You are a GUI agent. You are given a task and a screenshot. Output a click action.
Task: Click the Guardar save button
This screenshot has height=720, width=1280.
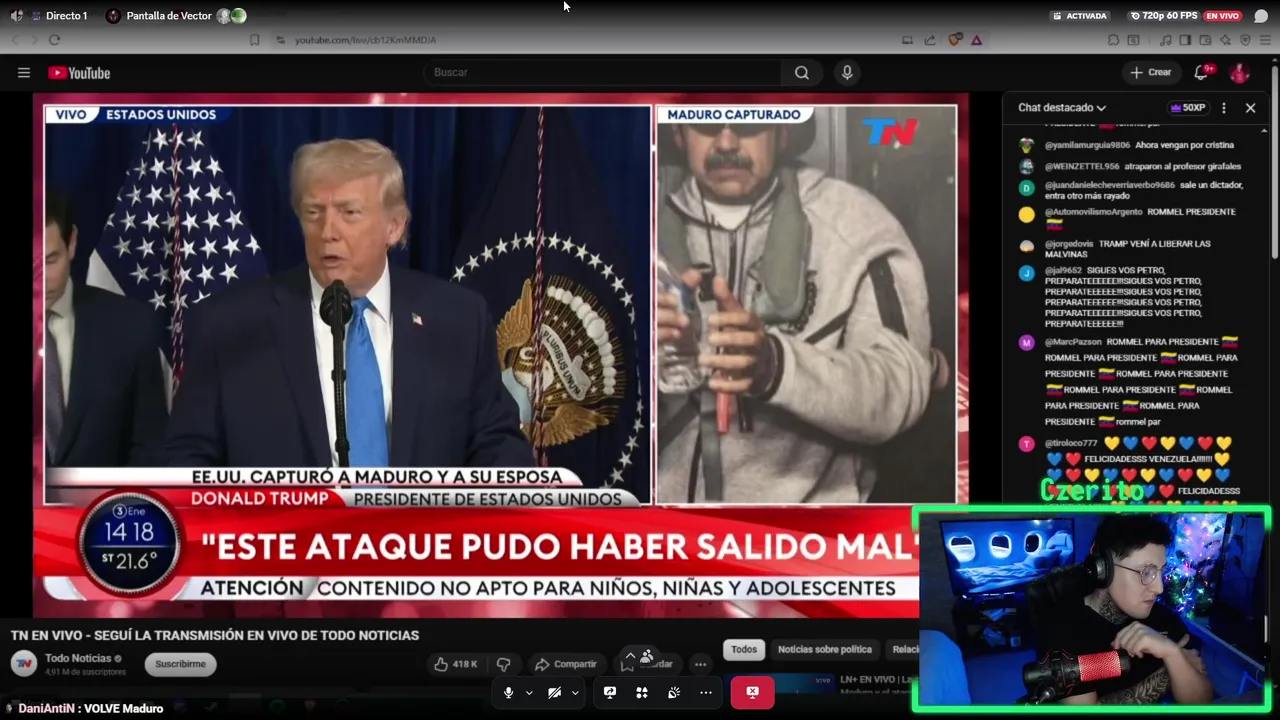[648, 664]
